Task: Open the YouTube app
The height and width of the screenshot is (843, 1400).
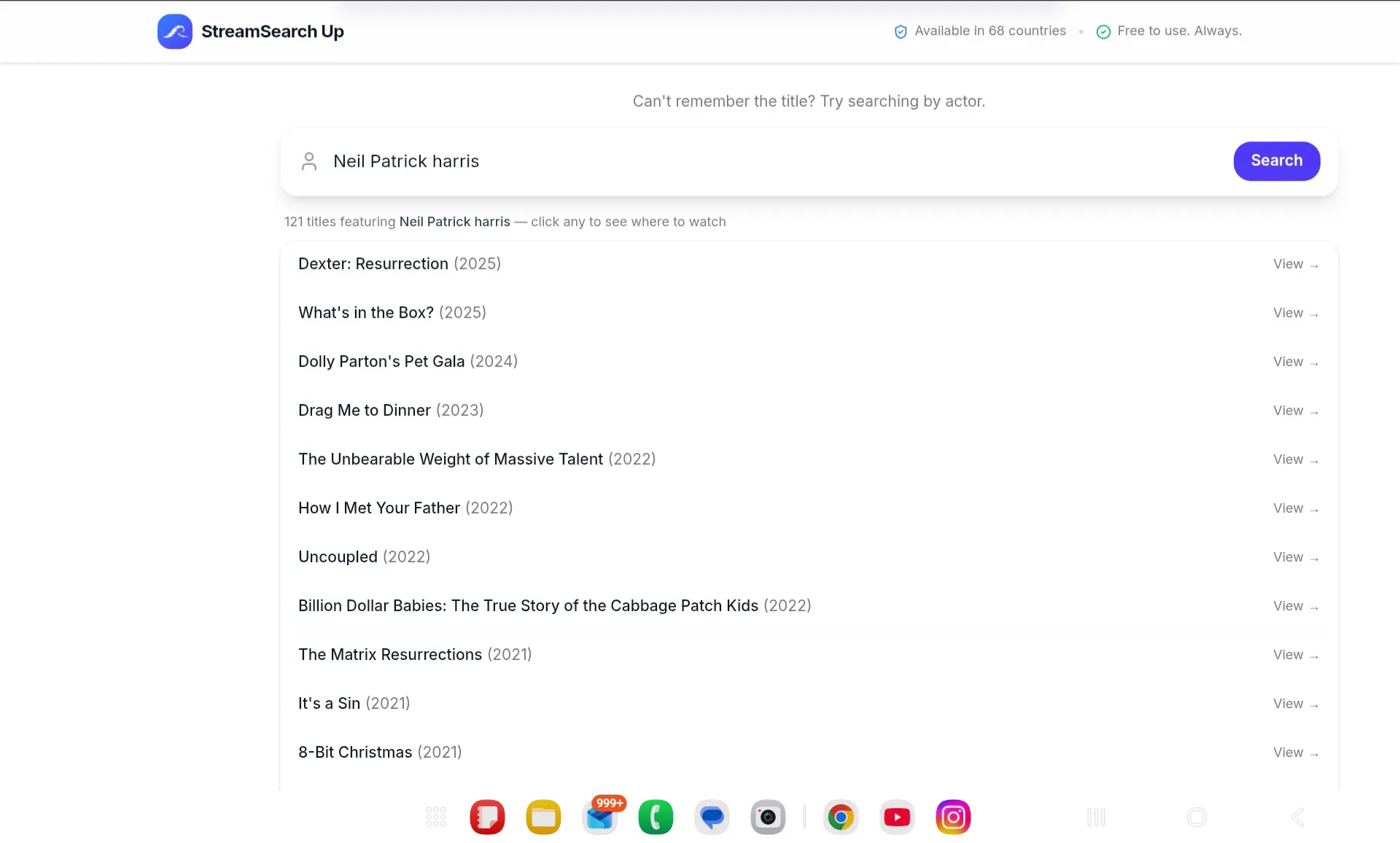Action: (x=897, y=817)
